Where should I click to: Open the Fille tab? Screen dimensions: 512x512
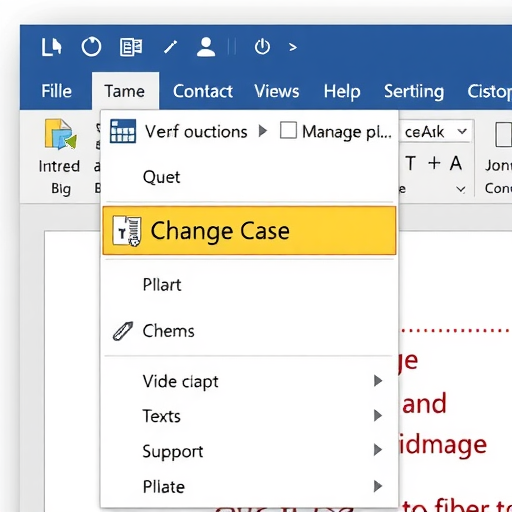click(56, 91)
